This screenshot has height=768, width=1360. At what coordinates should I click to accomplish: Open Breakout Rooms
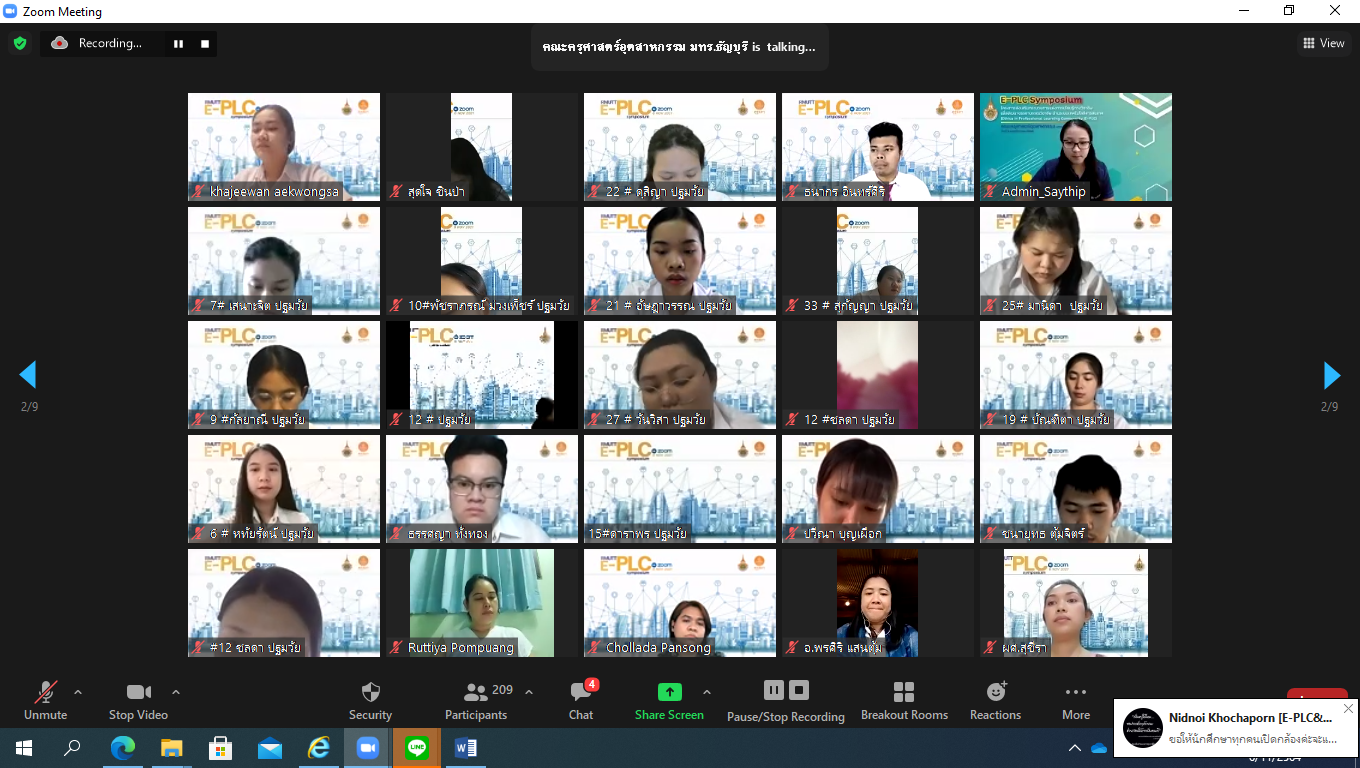904,701
